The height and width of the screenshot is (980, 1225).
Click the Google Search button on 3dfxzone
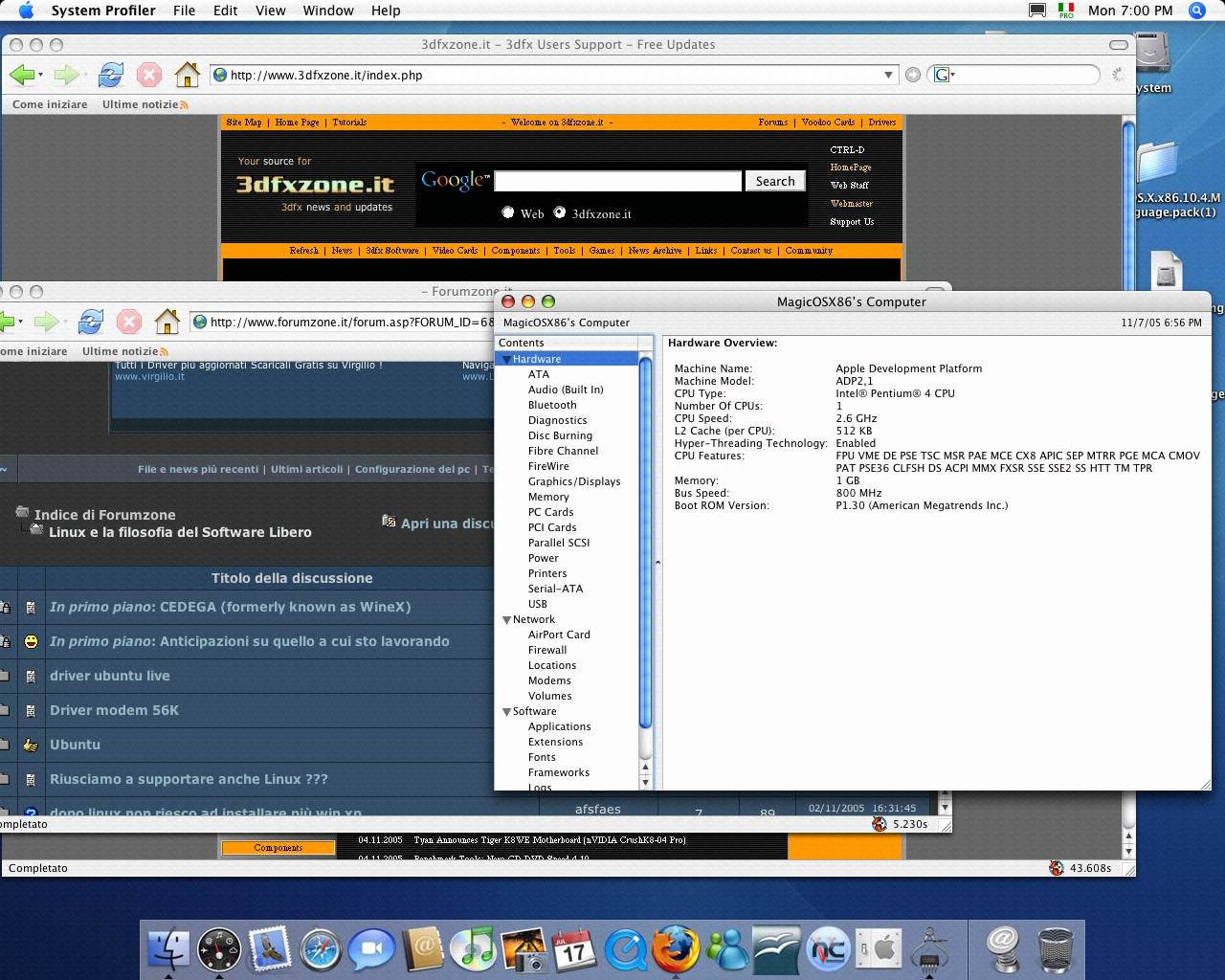point(775,181)
